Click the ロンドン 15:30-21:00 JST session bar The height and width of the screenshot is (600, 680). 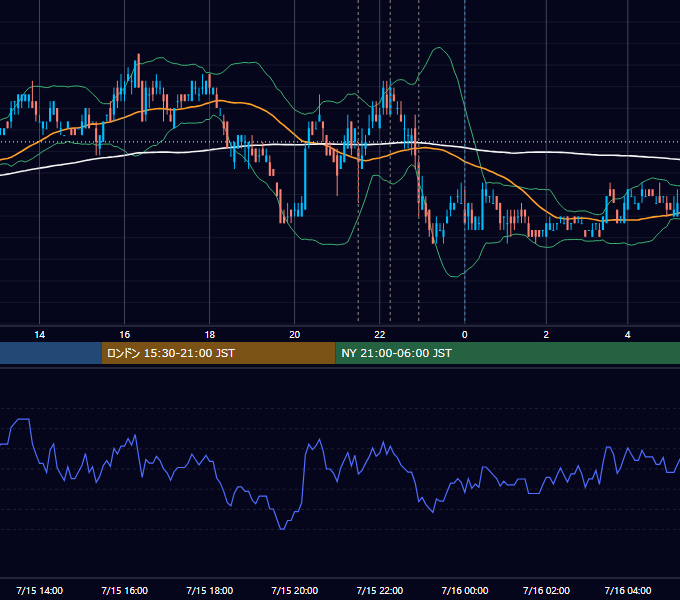[x=219, y=353]
